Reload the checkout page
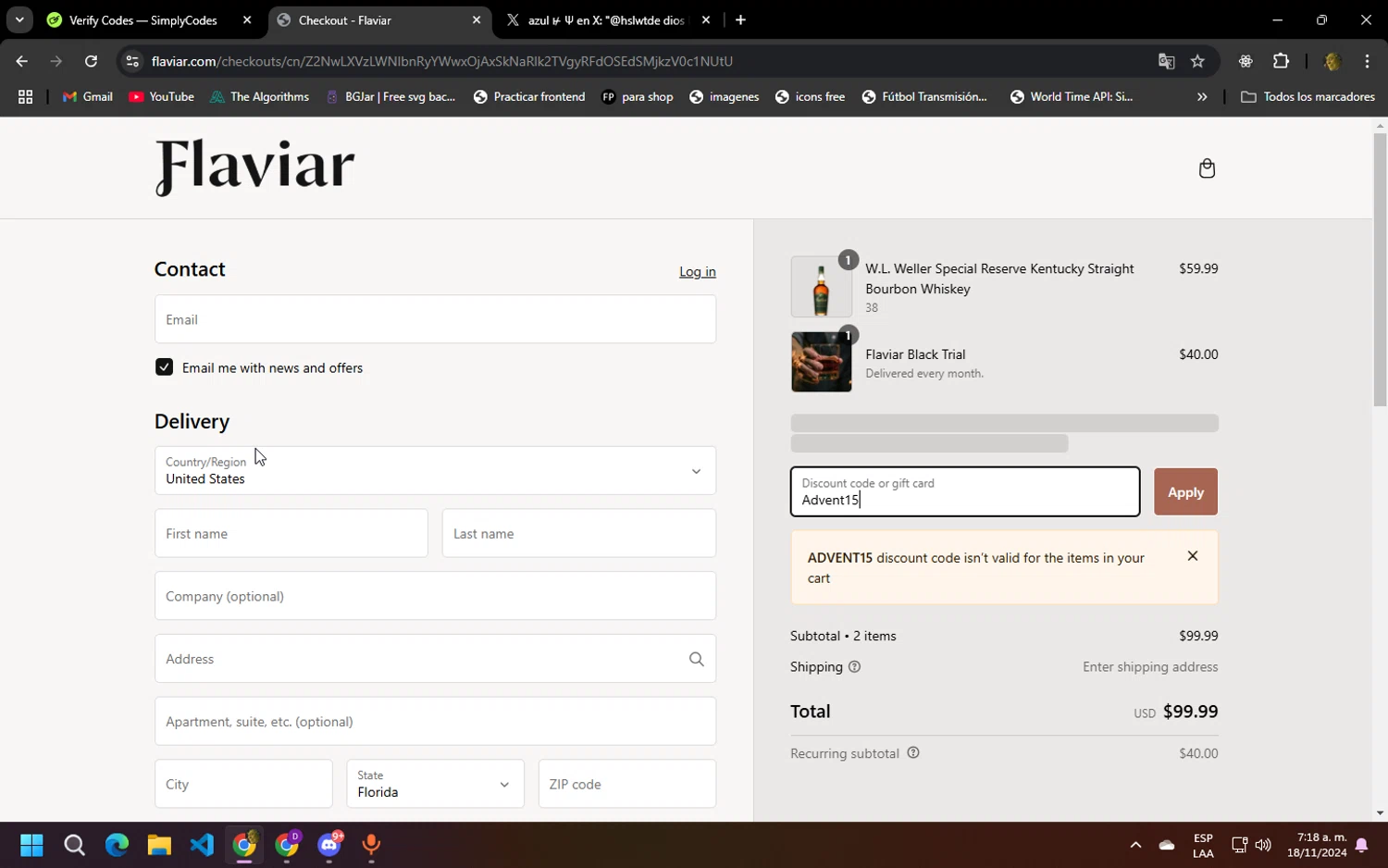This screenshot has width=1388, height=868. (x=91, y=61)
